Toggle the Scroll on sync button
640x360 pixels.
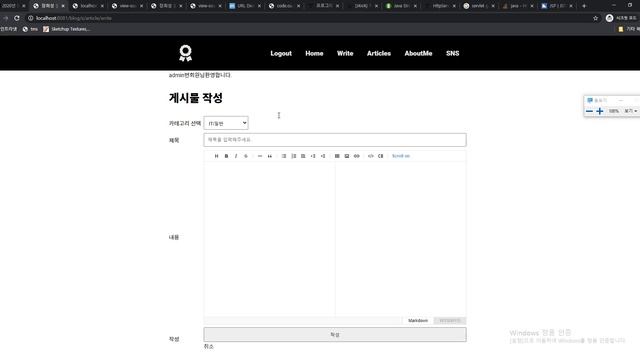click(400, 156)
